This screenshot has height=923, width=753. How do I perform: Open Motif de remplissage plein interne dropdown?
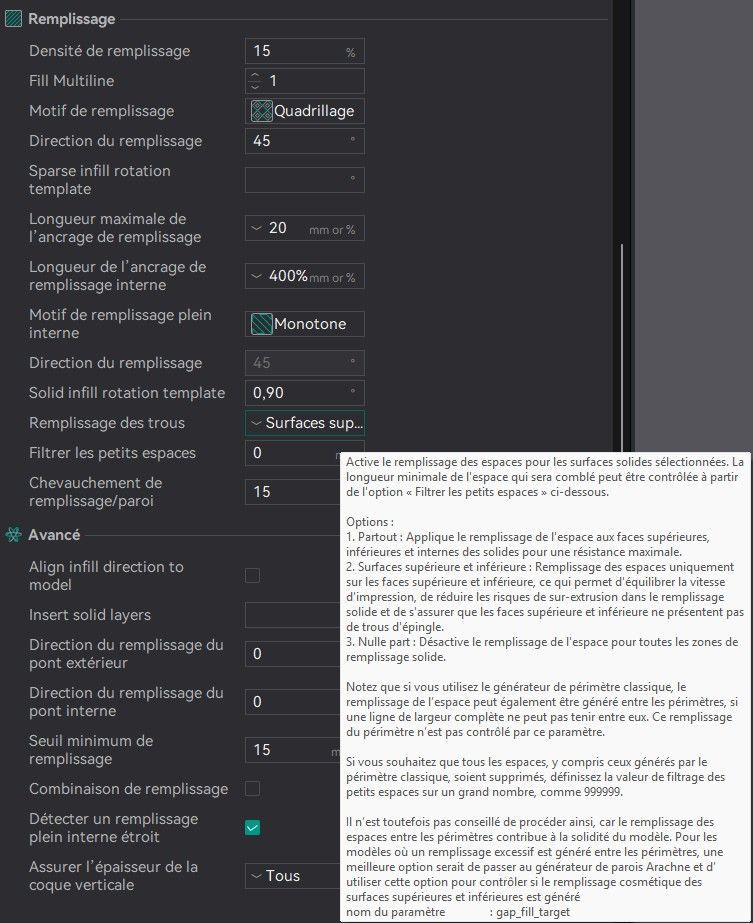click(304, 324)
